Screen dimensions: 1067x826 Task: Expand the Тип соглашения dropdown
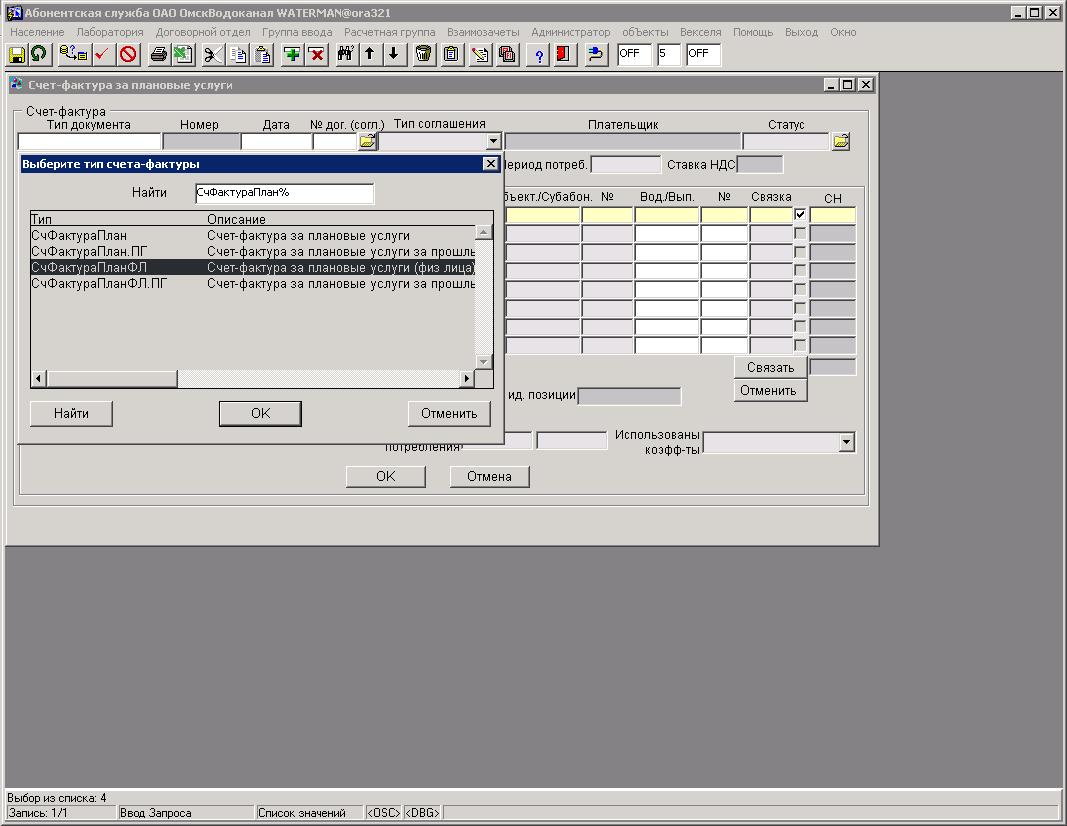coord(492,142)
